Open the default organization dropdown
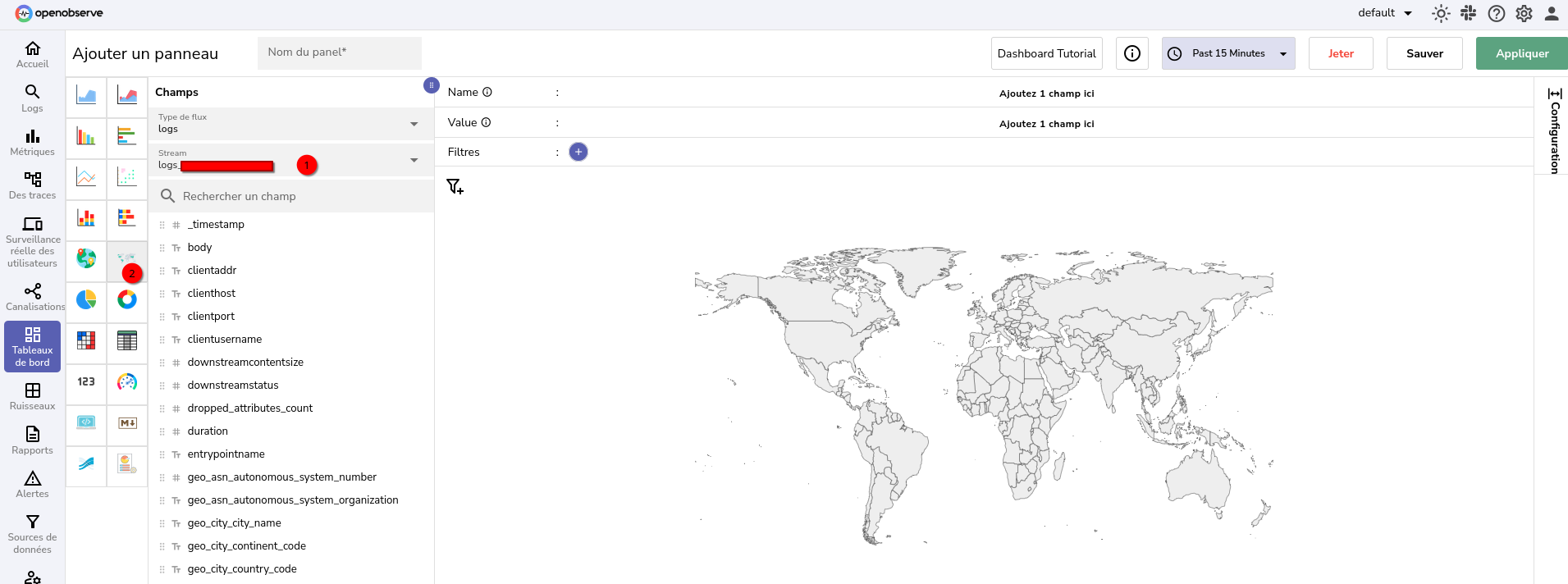Viewport: 1568px width, 584px height. pos(1385,13)
